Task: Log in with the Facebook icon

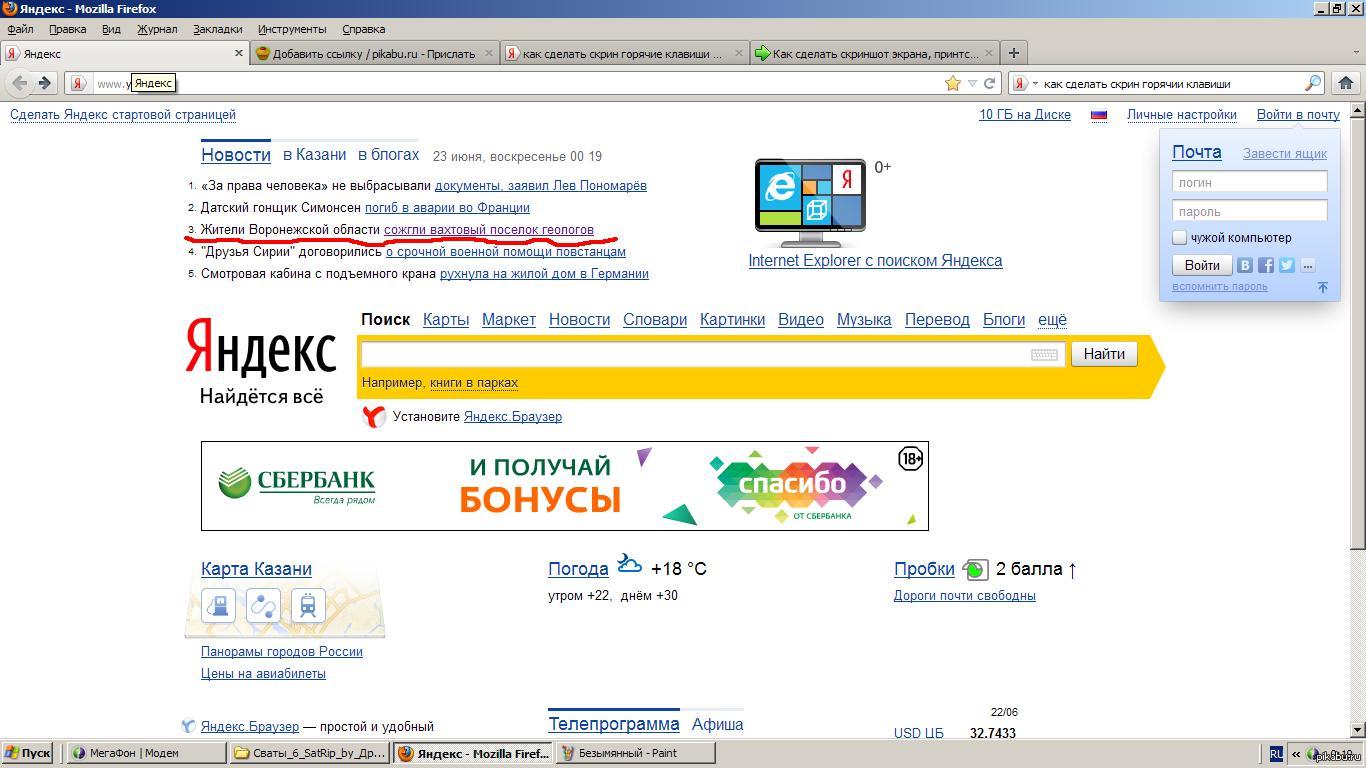Action: [x=1266, y=265]
